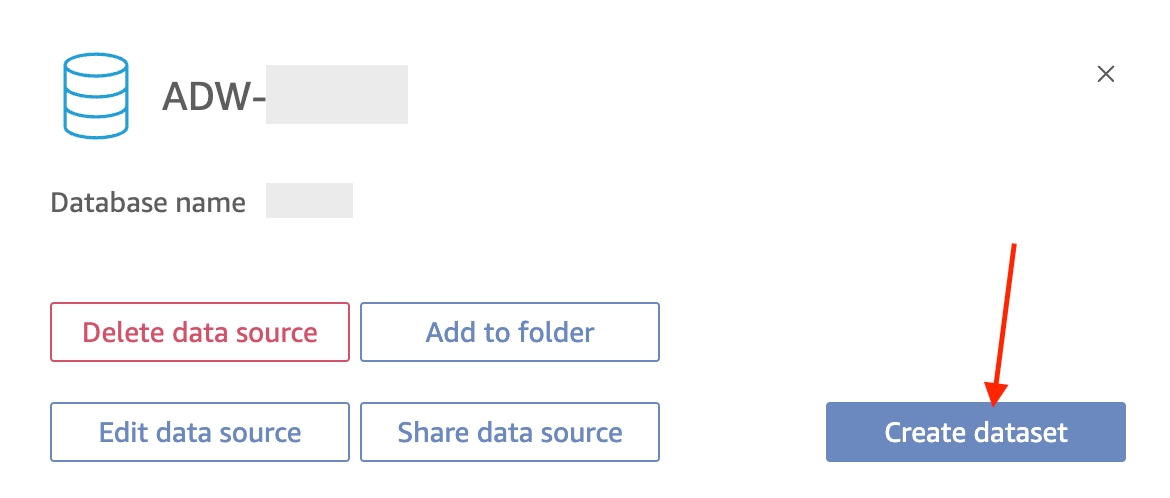Screen dimensions: 1170x498
Task: Click the stacked-disk data source icon
Action: (x=96, y=96)
